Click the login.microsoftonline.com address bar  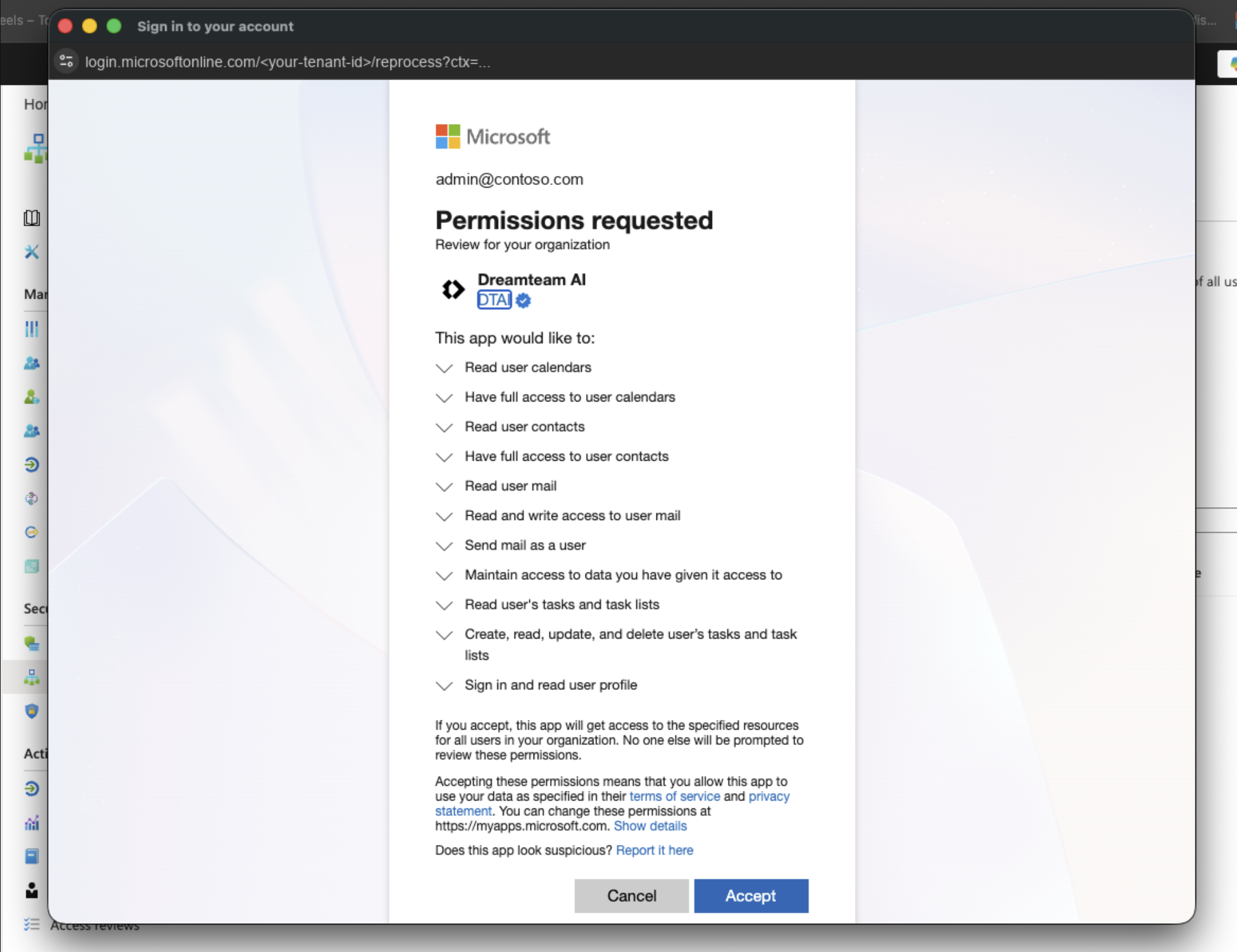(x=287, y=62)
